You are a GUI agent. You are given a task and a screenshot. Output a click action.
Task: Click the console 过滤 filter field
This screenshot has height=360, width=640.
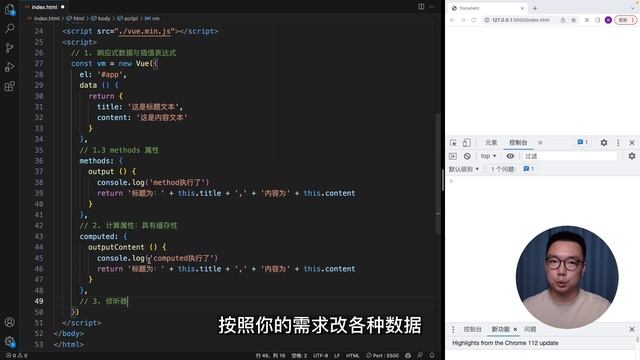click(x=570, y=156)
